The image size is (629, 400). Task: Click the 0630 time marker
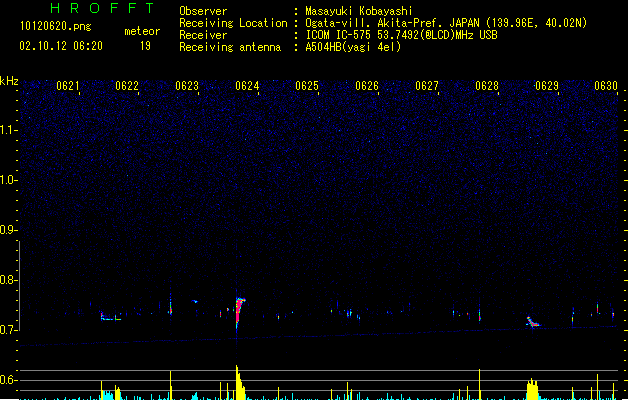[606, 86]
